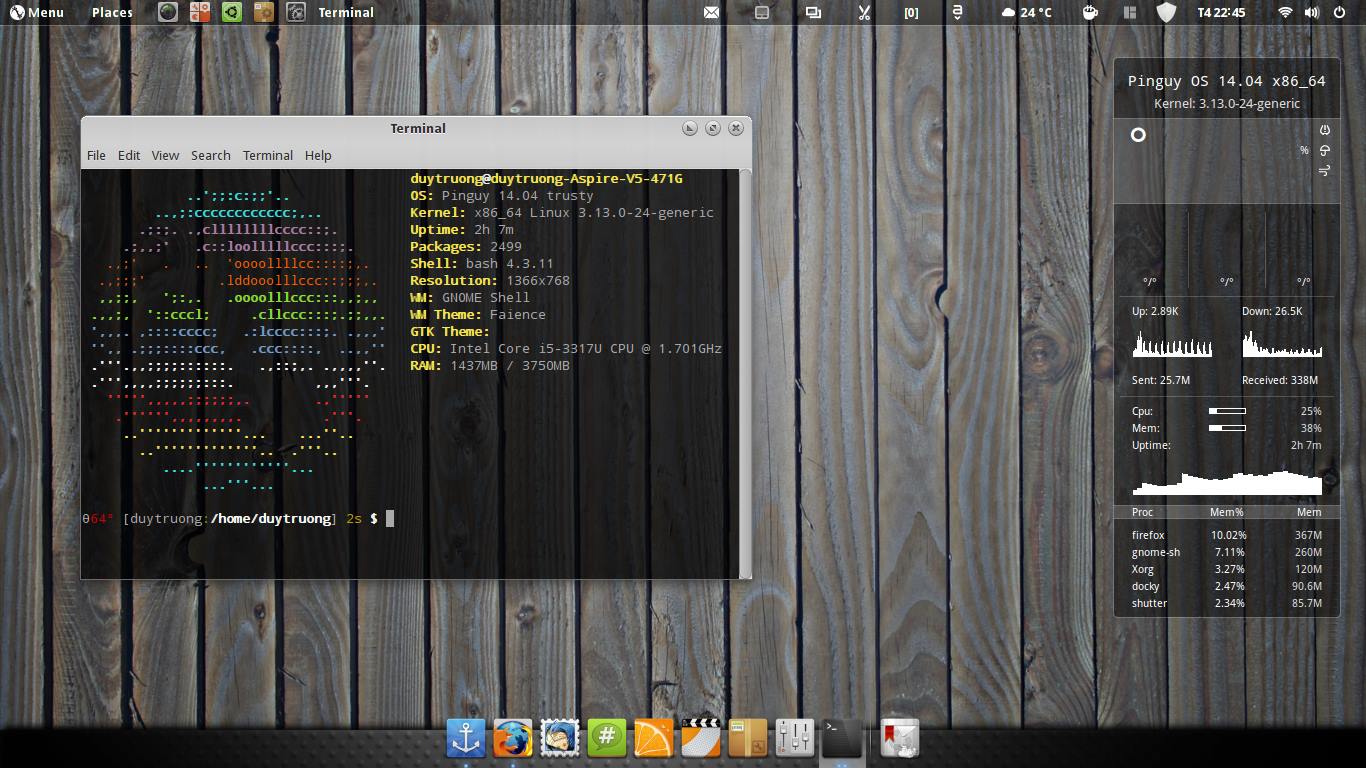Click the circle ring icon in Conky widget
1366x768 pixels.
[1138, 135]
